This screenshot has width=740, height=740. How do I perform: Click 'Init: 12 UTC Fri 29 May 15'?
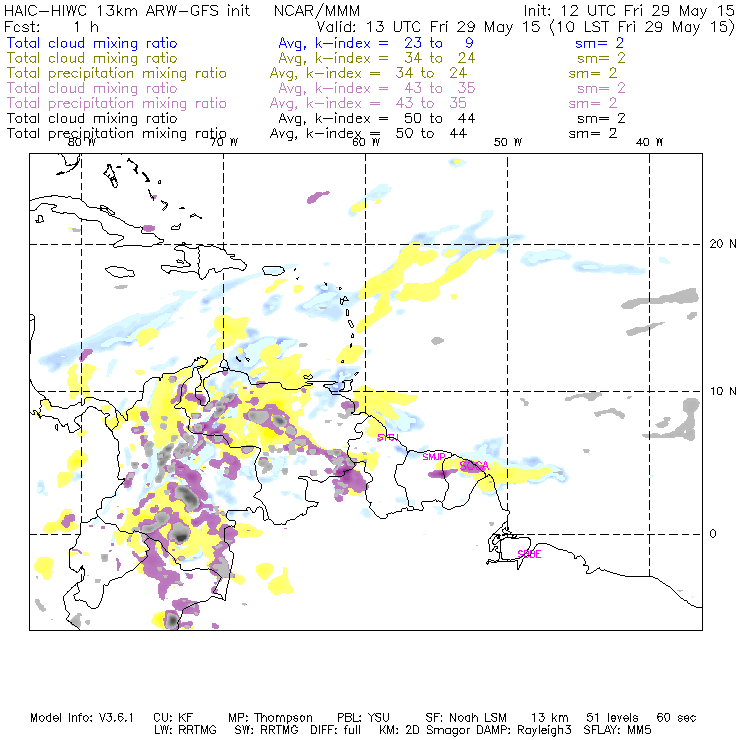click(x=629, y=11)
